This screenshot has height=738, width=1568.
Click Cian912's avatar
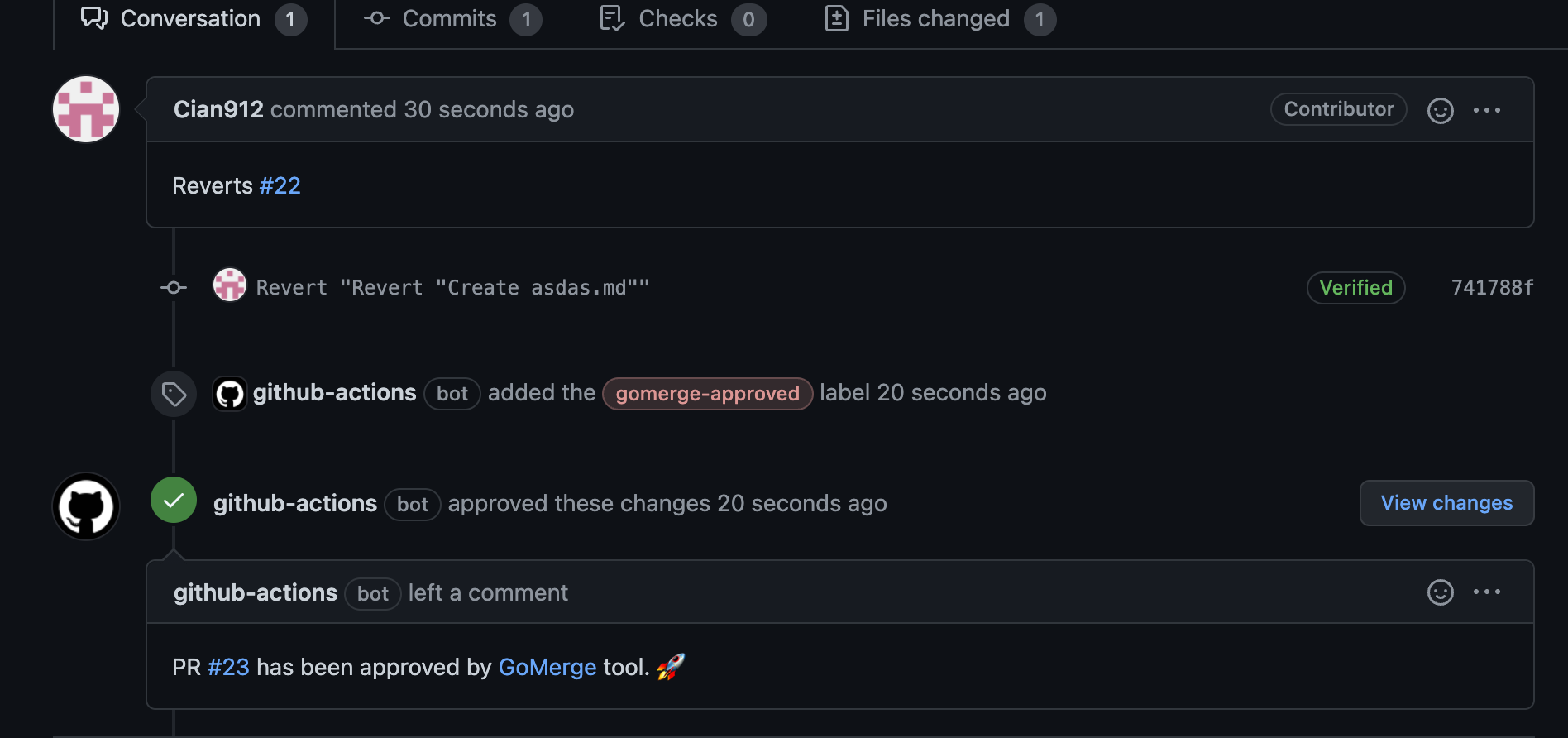pos(85,108)
